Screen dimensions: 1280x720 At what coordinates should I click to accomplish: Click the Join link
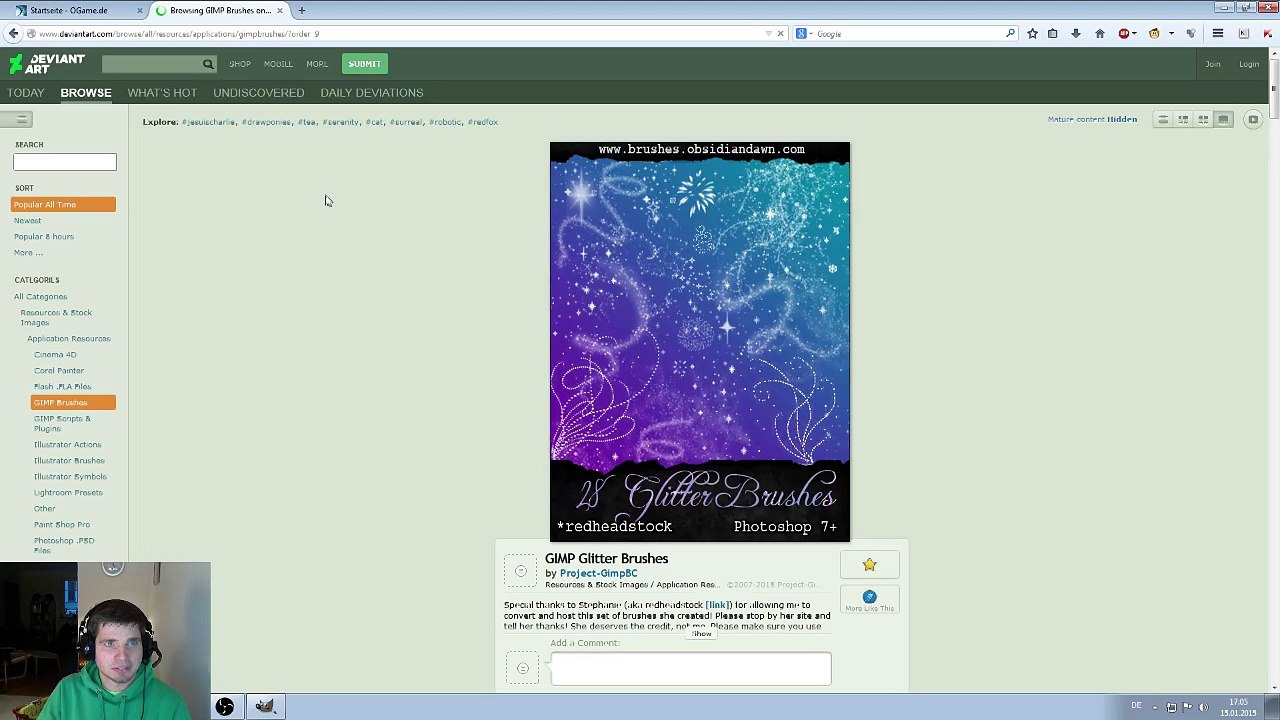click(1213, 64)
